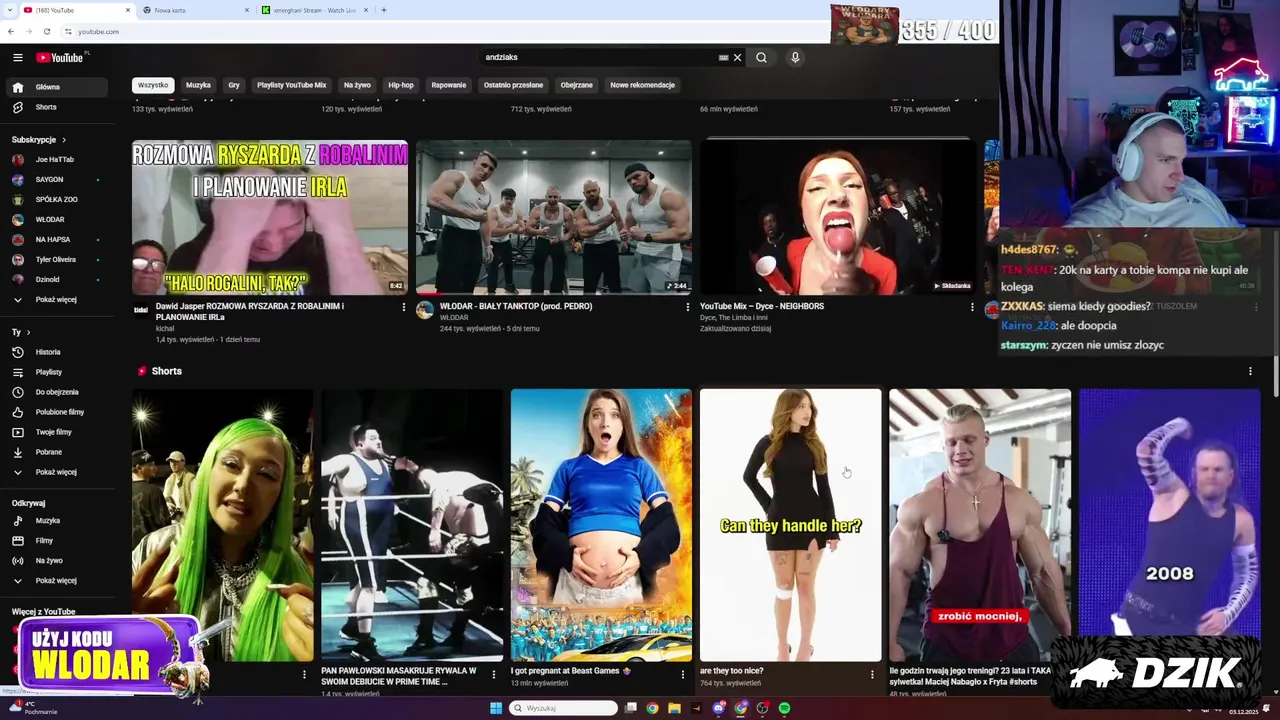
Task: Click the YouTube logo
Action: point(62,57)
